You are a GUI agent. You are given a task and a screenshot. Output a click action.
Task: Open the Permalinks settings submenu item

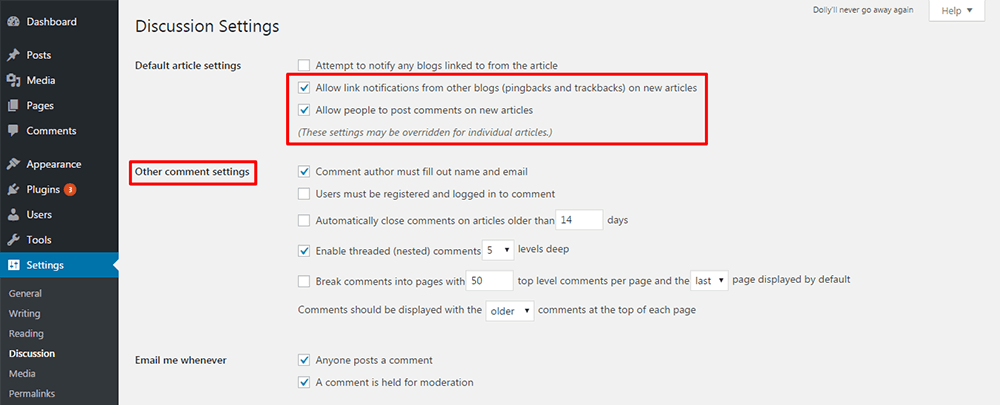click(30, 393)
